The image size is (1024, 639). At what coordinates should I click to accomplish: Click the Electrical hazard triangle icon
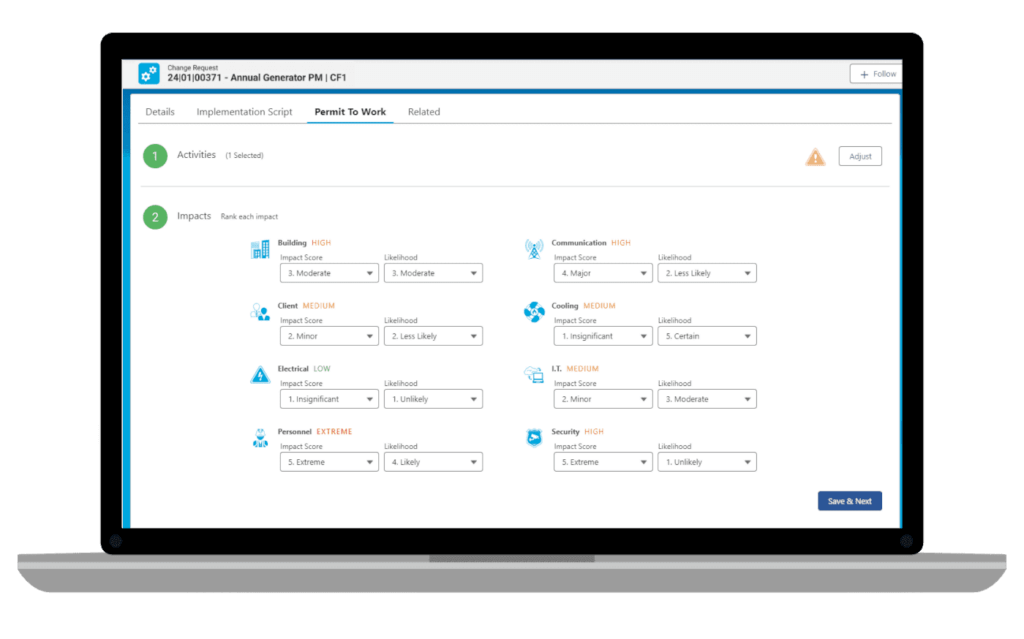[x=260, y=375]
